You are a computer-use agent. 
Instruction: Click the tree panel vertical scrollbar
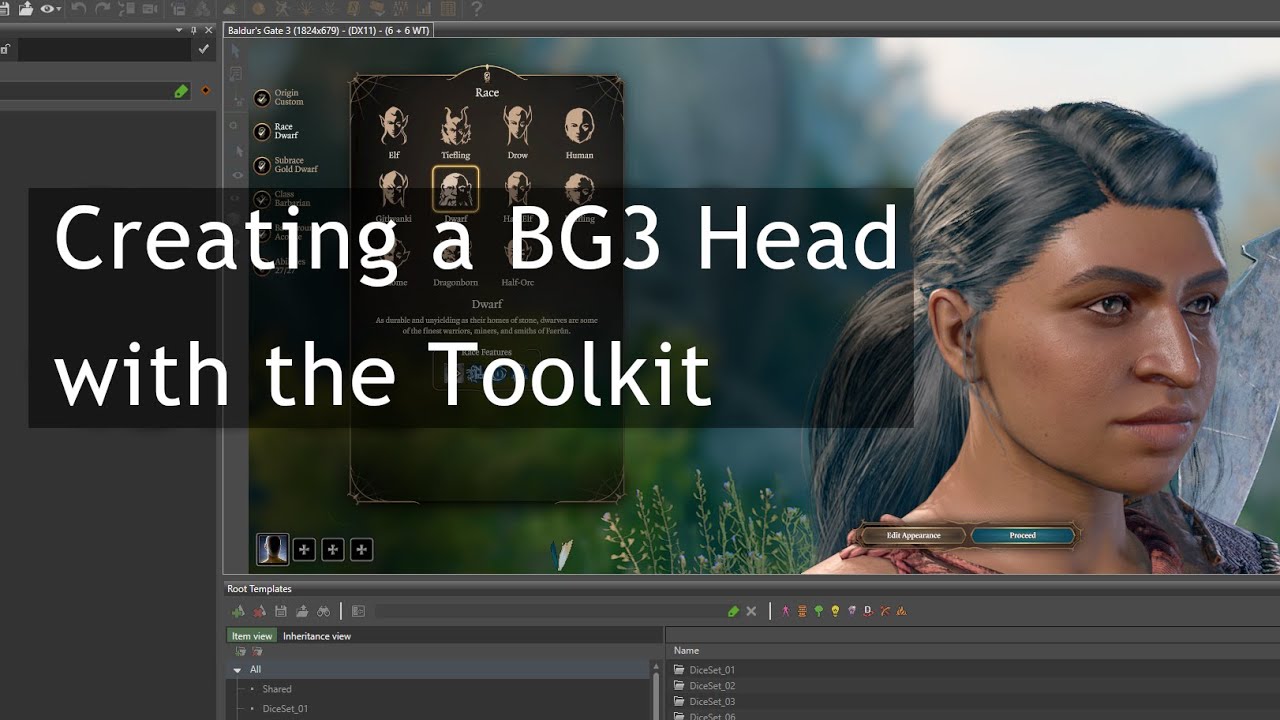pos(656,695)
